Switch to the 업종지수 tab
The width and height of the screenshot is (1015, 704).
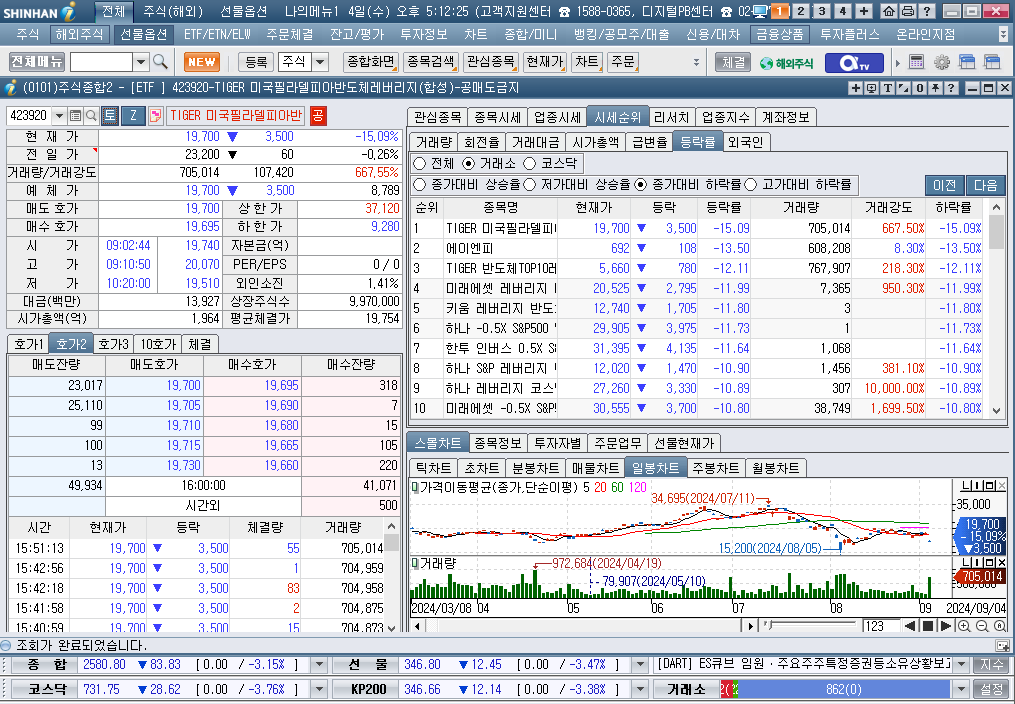tap(725, 117)
